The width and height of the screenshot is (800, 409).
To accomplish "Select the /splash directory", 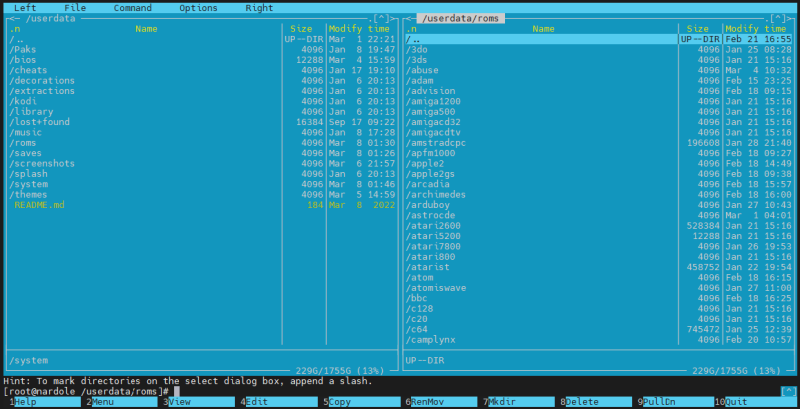I will coord(202,174).
